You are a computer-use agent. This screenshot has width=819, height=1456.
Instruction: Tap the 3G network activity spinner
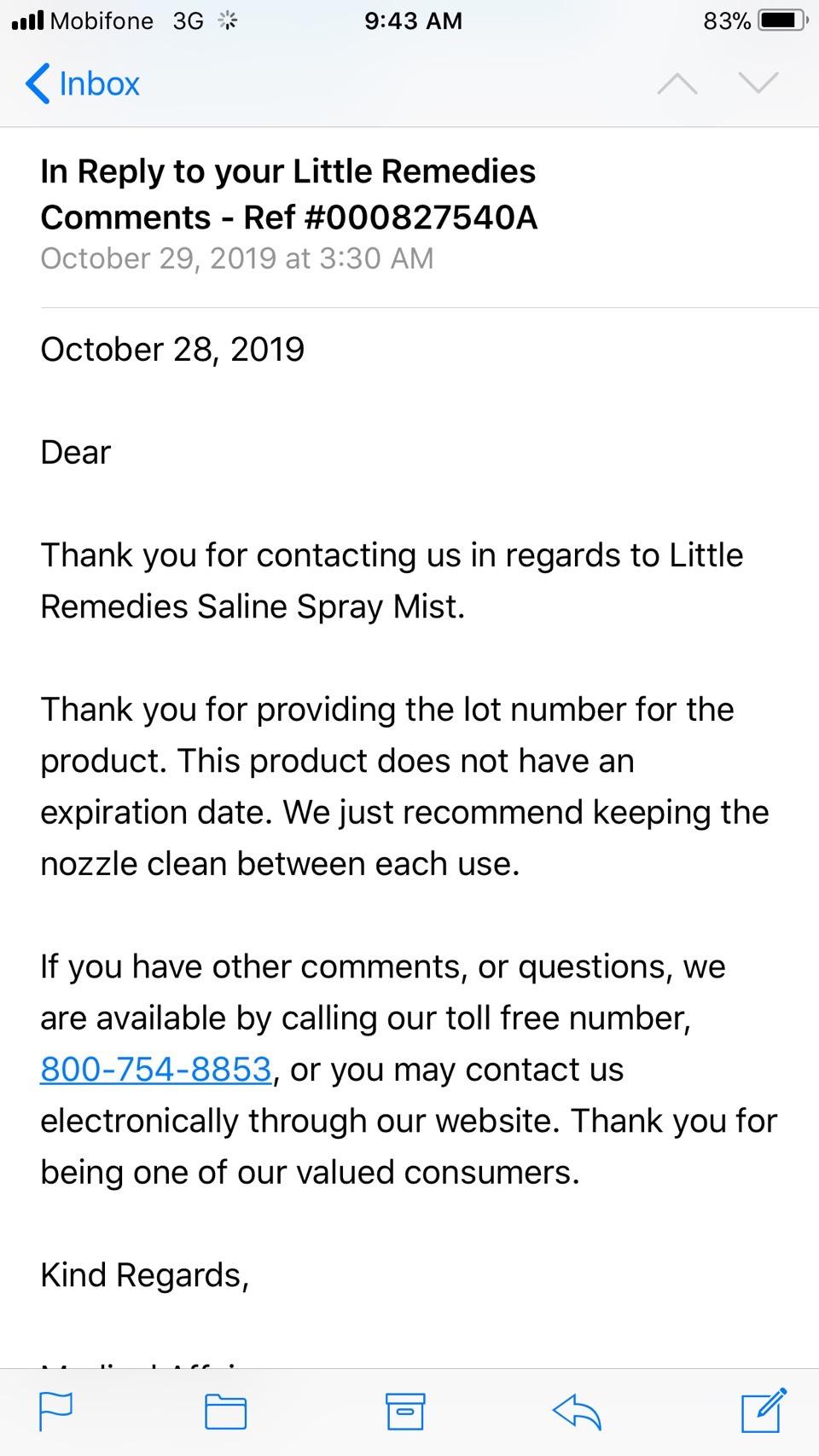tap(227, 20)
